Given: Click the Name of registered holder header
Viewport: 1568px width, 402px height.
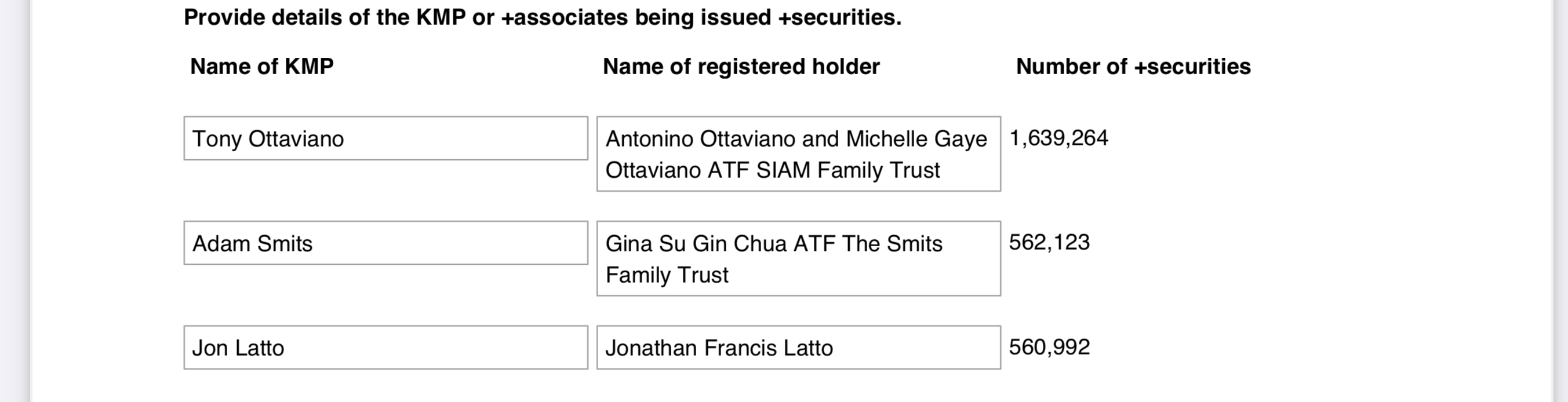Looking at the screenshot, I should point(741,66).
